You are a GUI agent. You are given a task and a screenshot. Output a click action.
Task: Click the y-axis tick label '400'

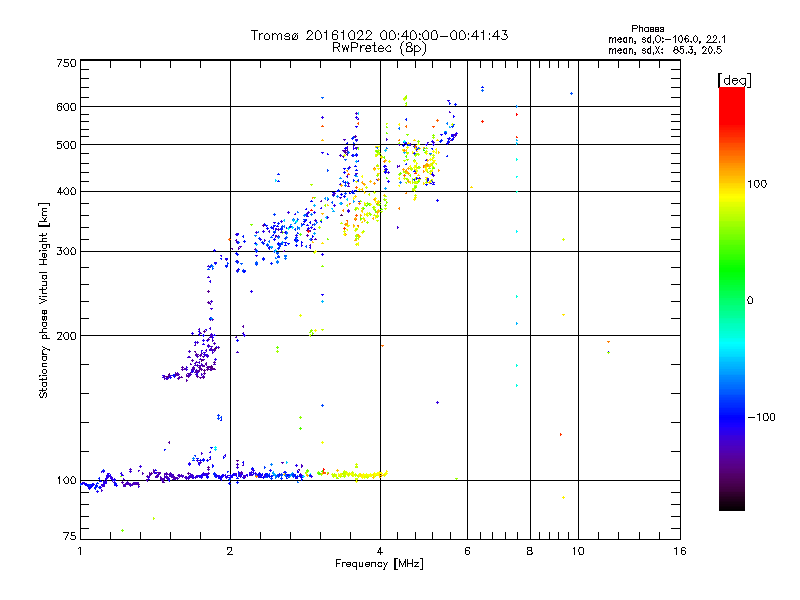pos(66,192)
